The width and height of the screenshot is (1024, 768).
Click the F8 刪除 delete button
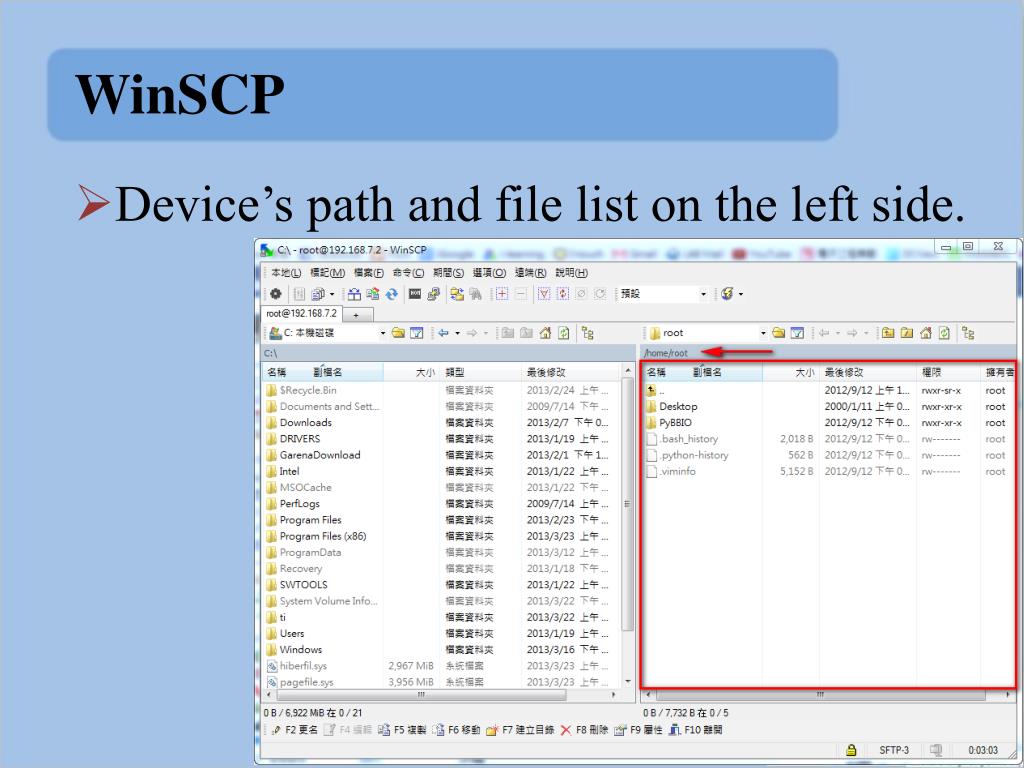pyautogui.click(x=584, y=730)
